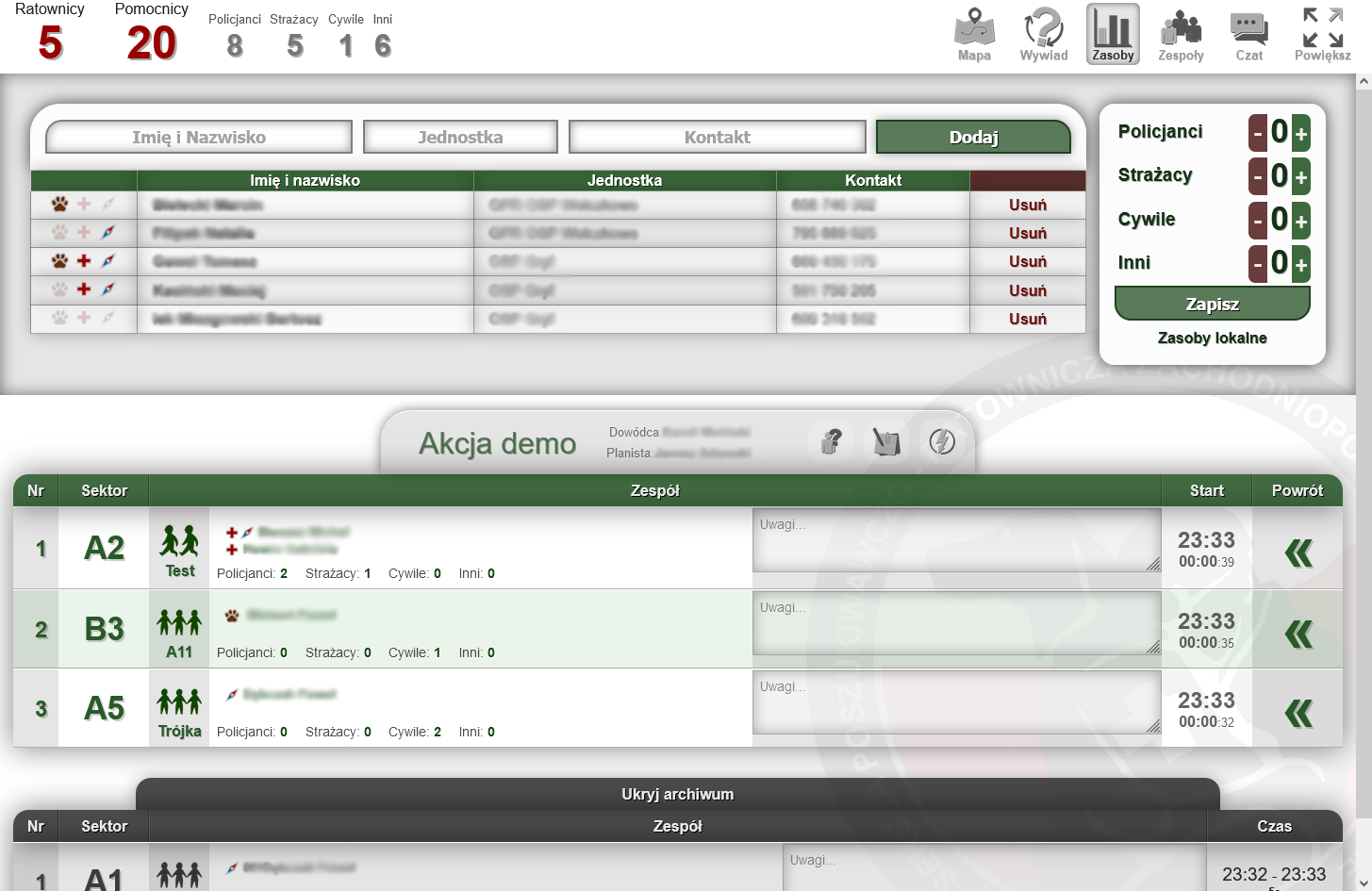Screen dimensions: 1372x891
Task: Open the Mapa view
Action: pyautogui.click(x=974, y=35)
